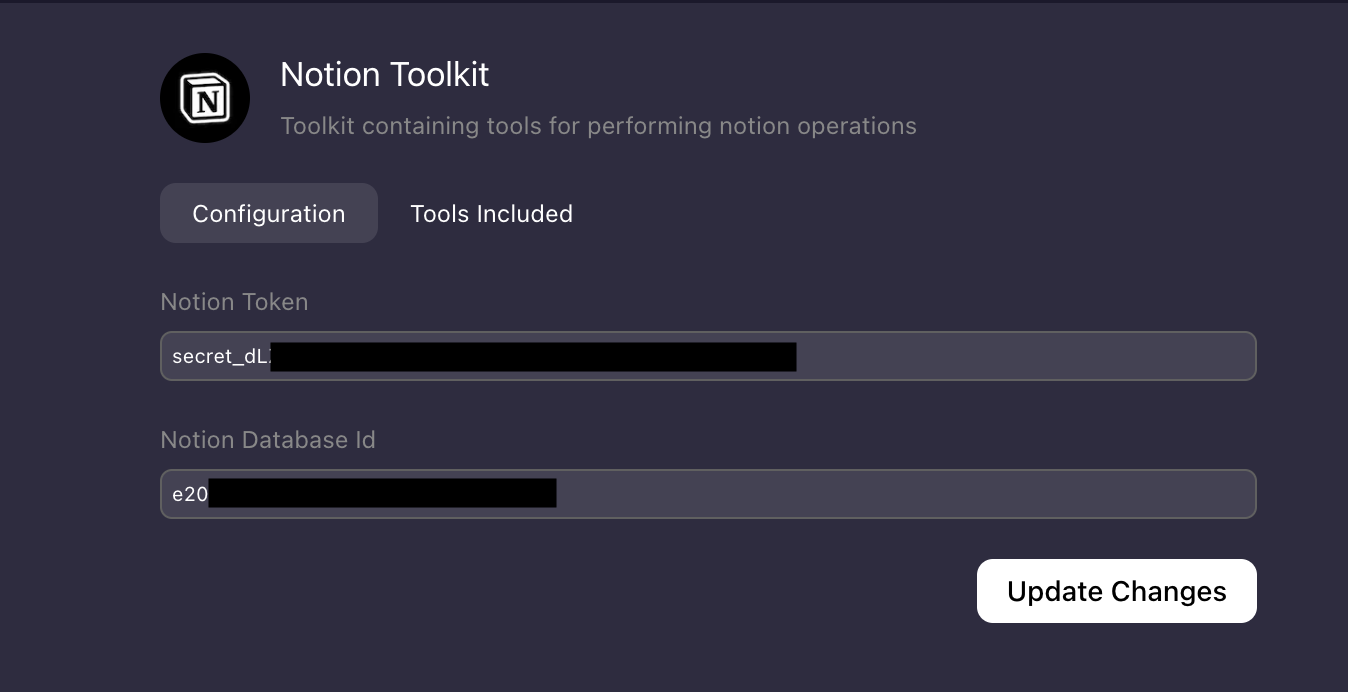
Task: Click the white "N" inside the Notion logo
Action: pyautogui.click(x=207, y=101)
